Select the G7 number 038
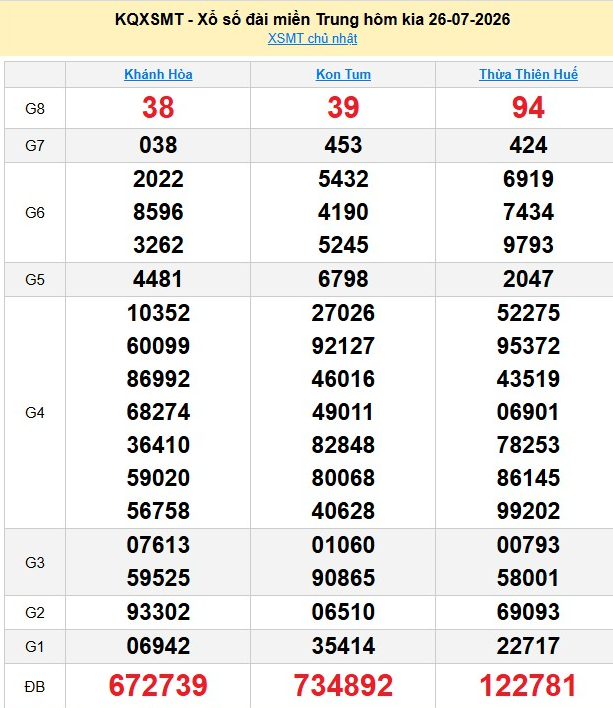This screenshot has width=613, height=708. click(x=158, y=145)
